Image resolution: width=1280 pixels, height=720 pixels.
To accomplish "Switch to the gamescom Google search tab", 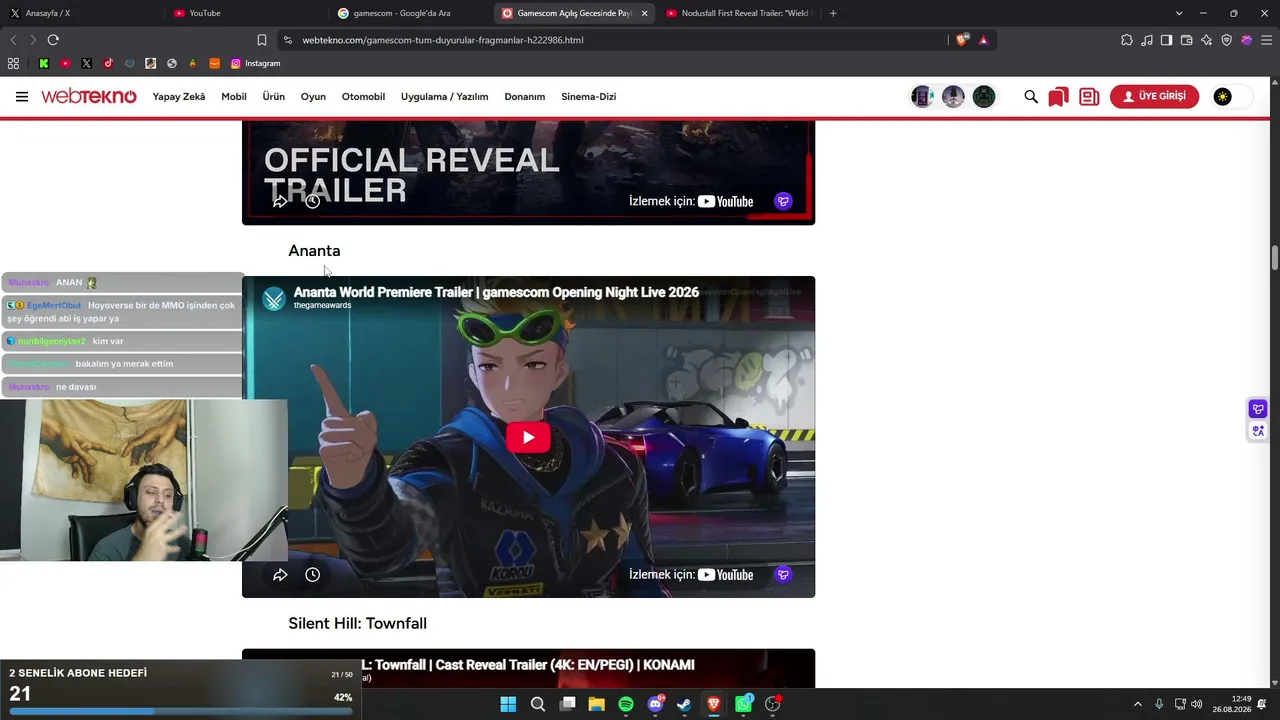I will [409, 13].
